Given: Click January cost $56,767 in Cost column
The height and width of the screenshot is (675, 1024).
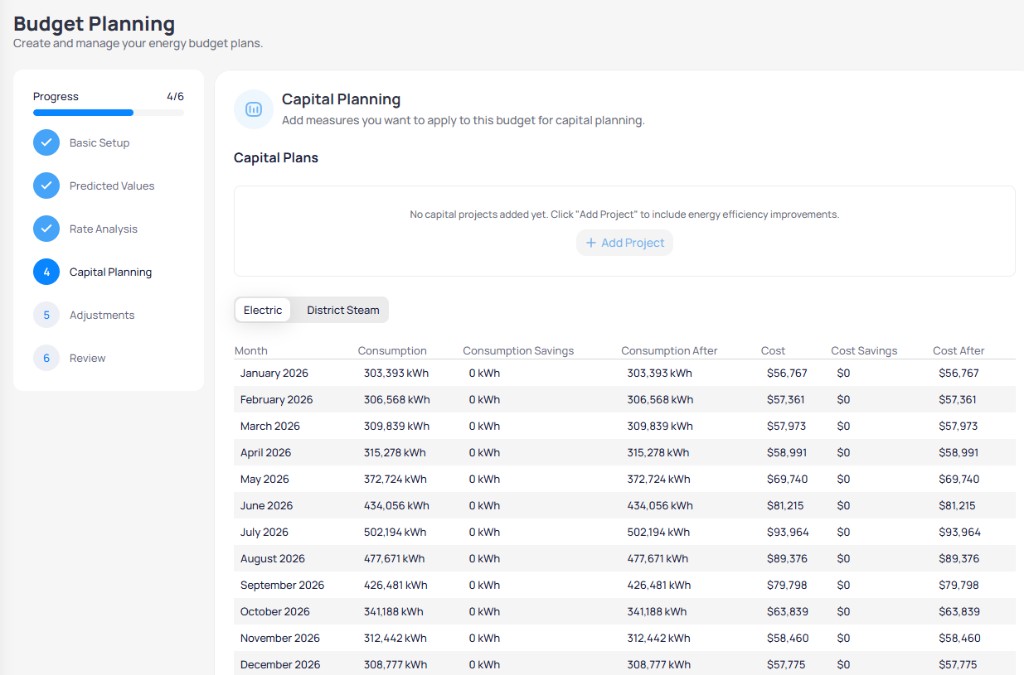Looking at the screenshot, I should coord(787,373).
